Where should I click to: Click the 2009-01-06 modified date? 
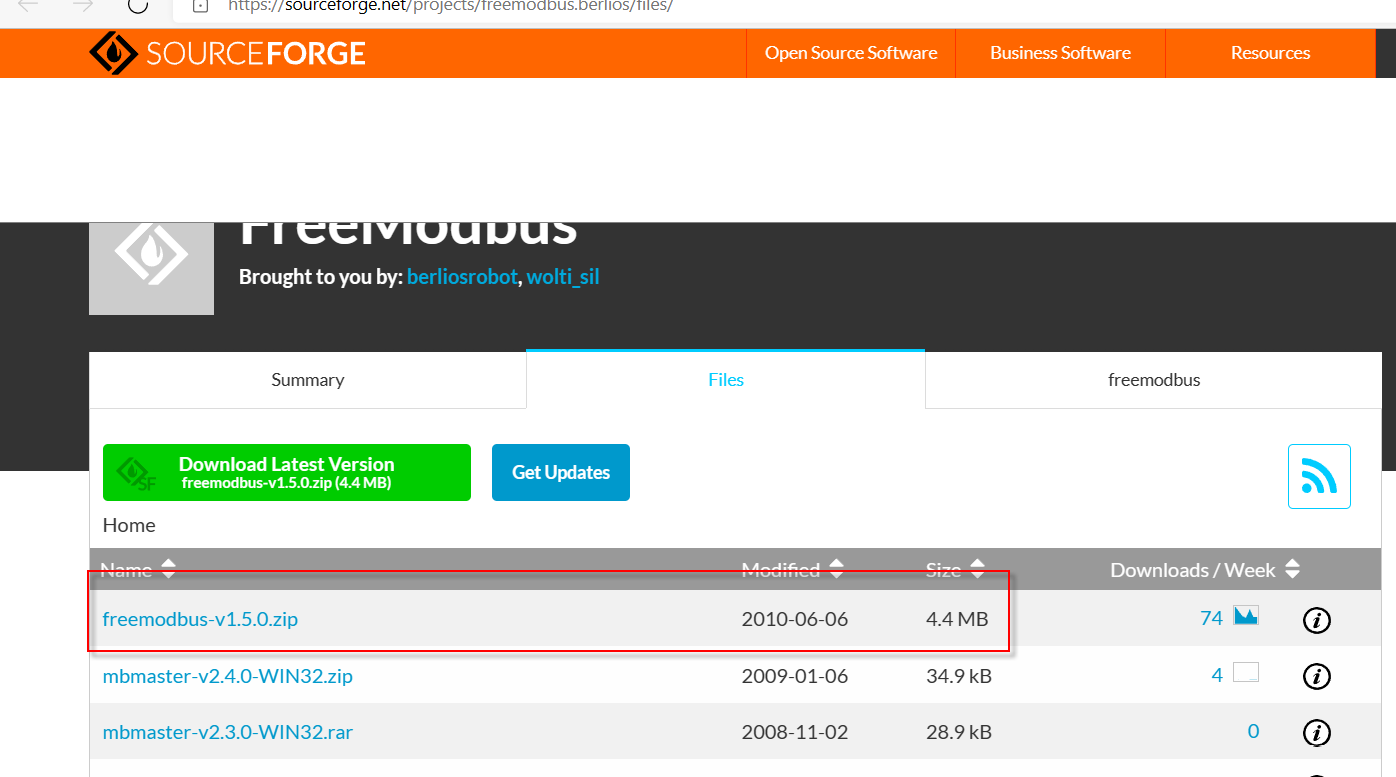tap(795, 676)
